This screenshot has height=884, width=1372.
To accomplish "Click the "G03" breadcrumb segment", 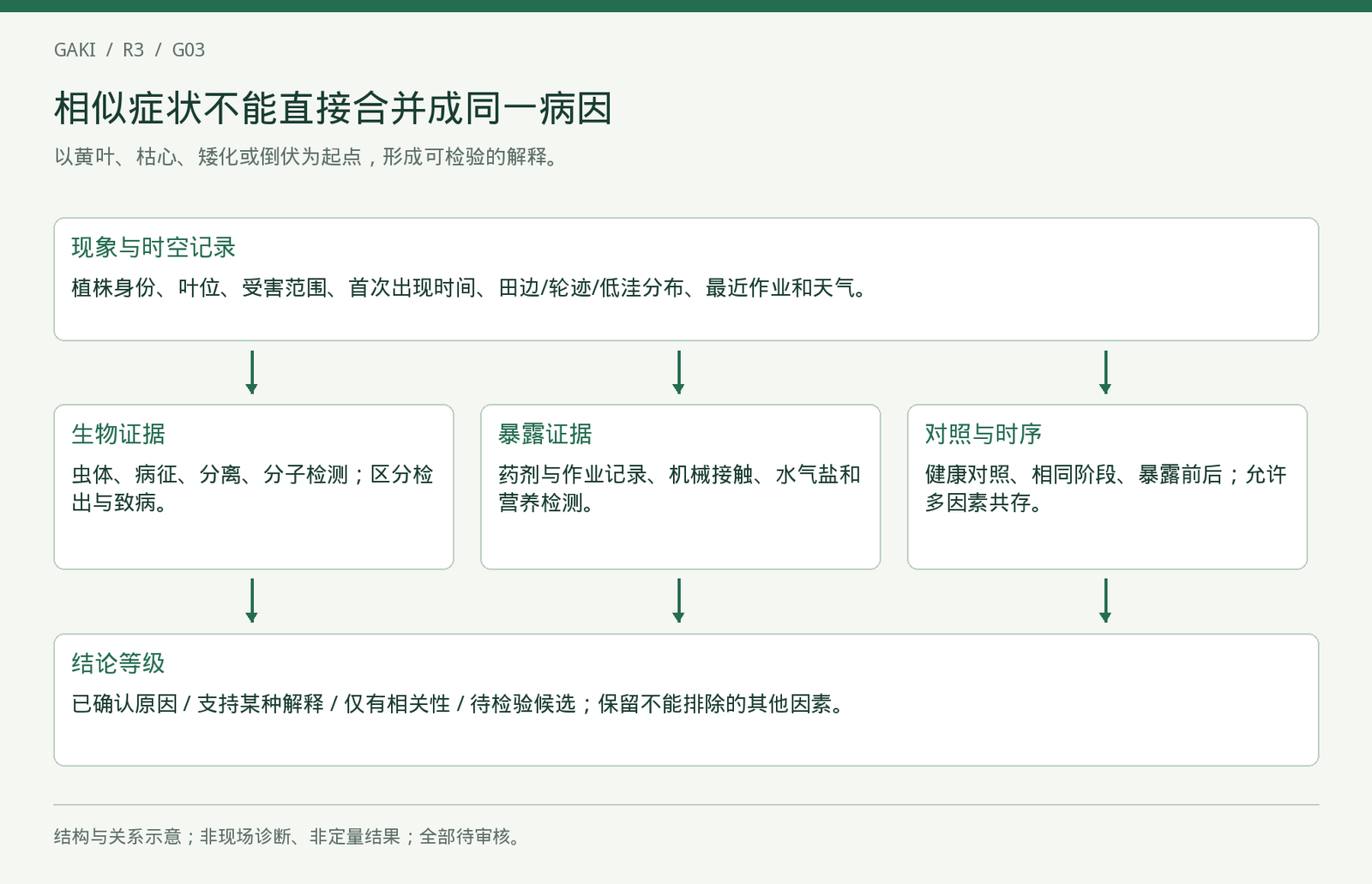I will pos(189,50).
